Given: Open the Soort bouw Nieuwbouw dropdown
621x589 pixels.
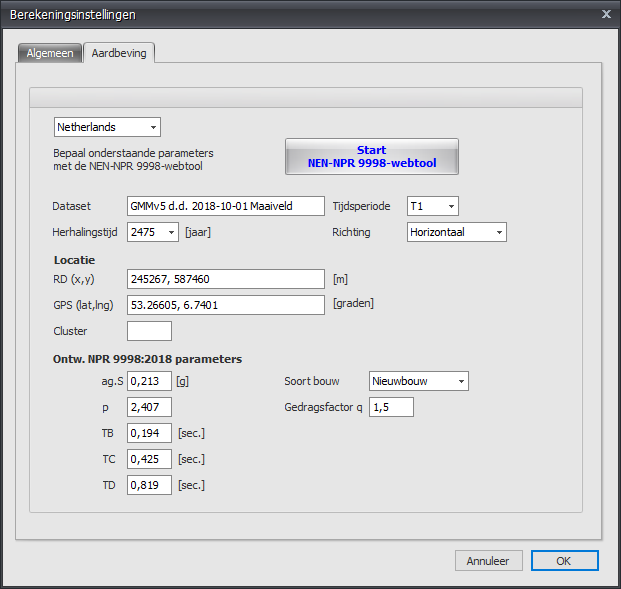Looking at the screenshot, I should (418, 381).
